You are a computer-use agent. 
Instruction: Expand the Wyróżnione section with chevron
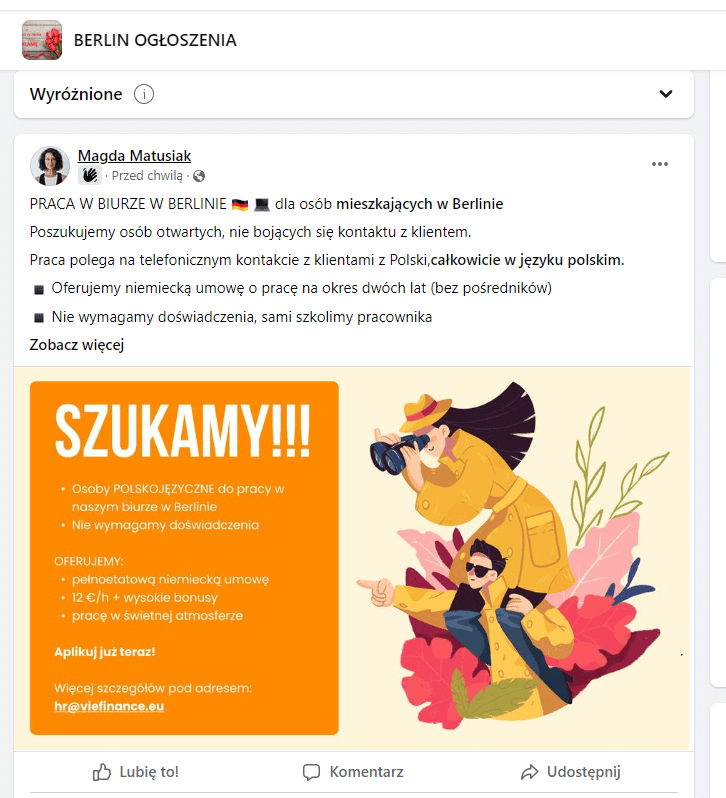coord(666,94)
